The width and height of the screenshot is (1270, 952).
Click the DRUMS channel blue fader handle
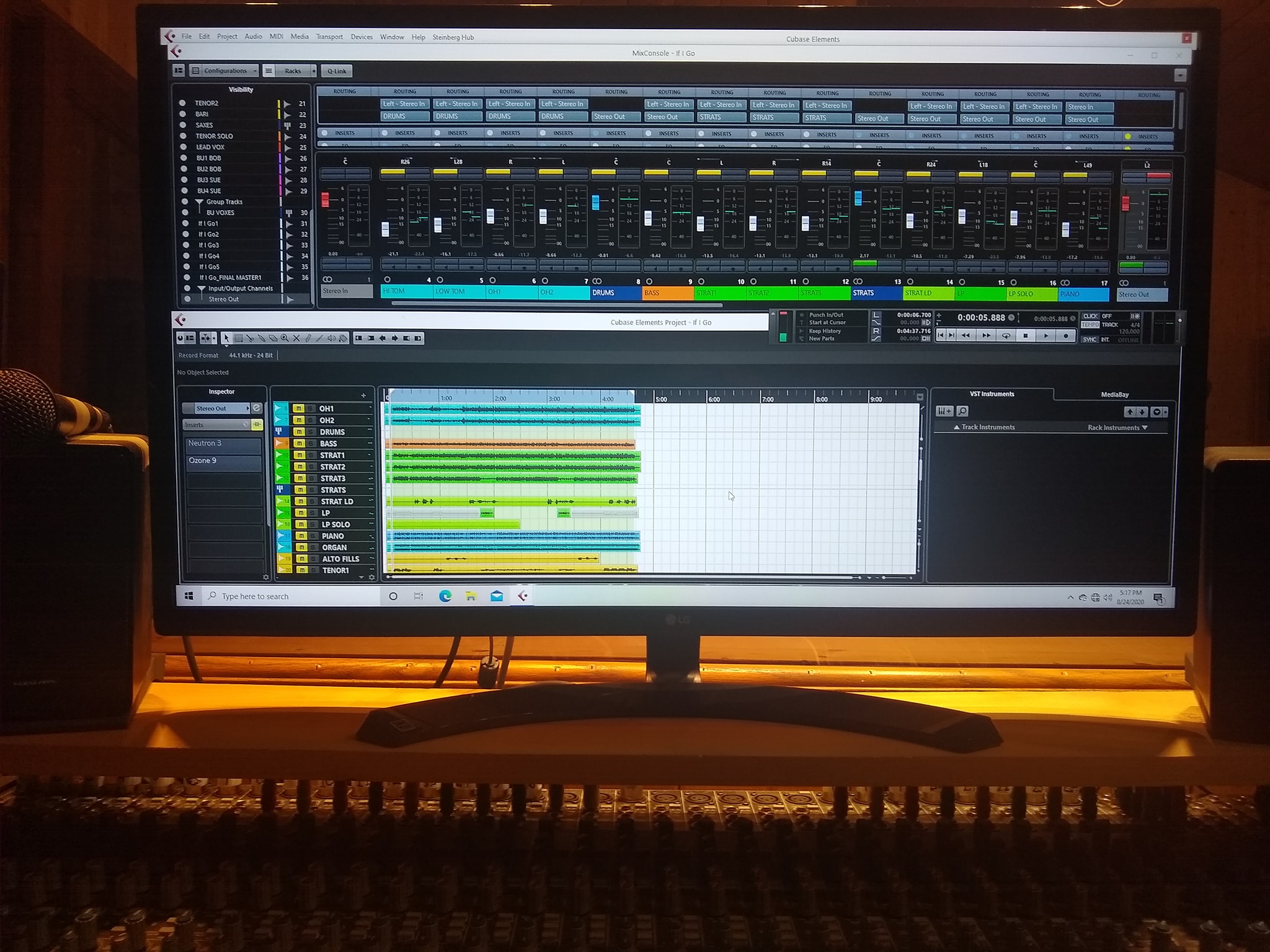596,203
